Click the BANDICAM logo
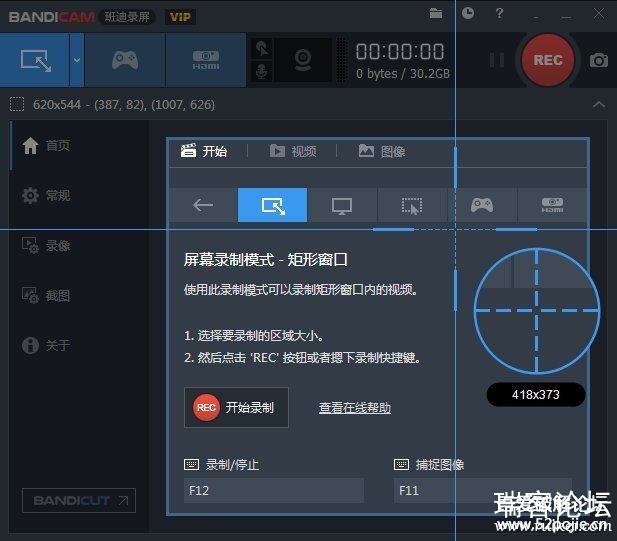Image resolution: width=617 pixels, height=541 pixels. tap(52, 17)
